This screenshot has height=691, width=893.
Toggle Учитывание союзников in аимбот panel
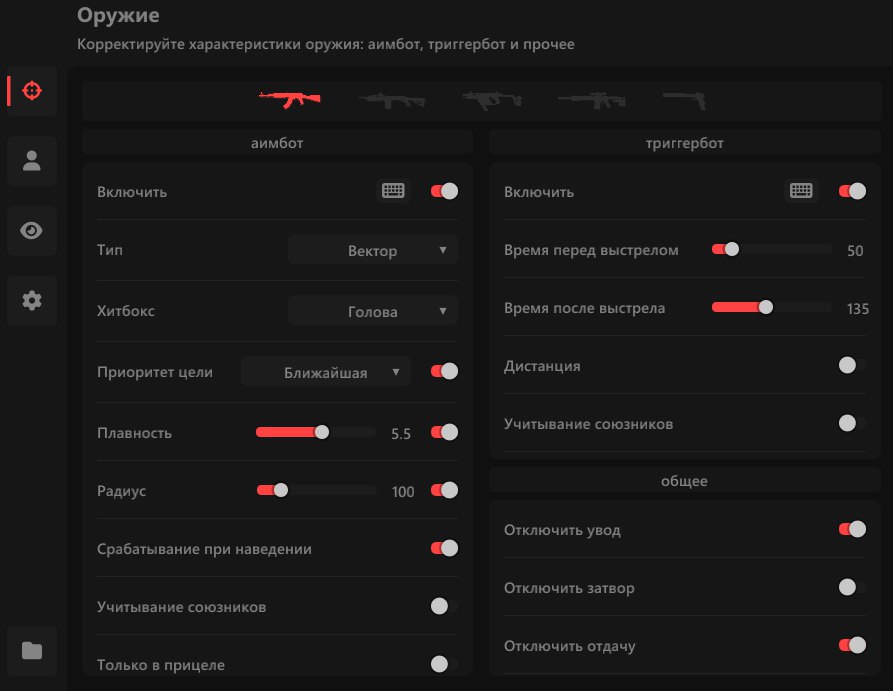click(443, 606)
